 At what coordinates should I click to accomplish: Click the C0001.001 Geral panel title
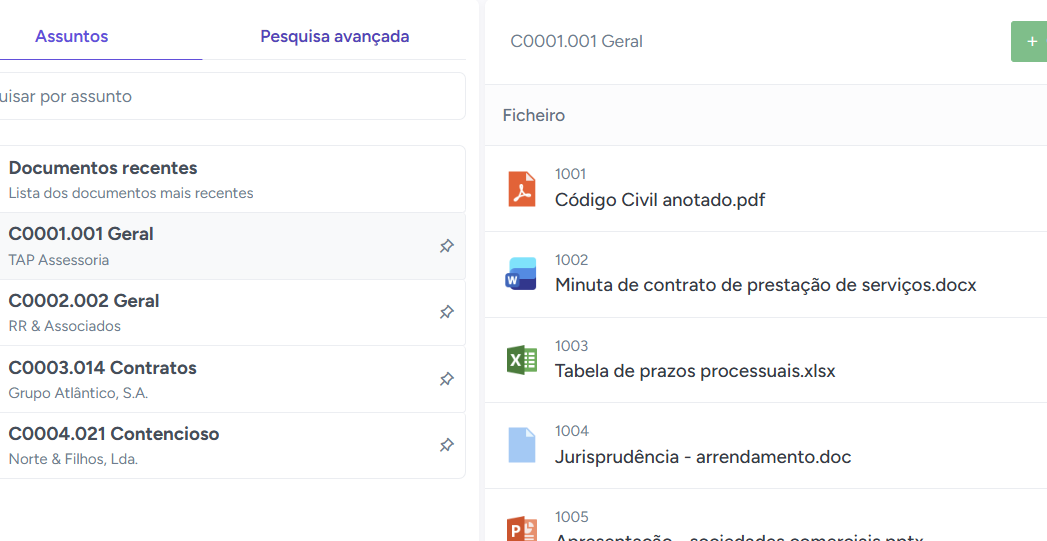[576, 41]
